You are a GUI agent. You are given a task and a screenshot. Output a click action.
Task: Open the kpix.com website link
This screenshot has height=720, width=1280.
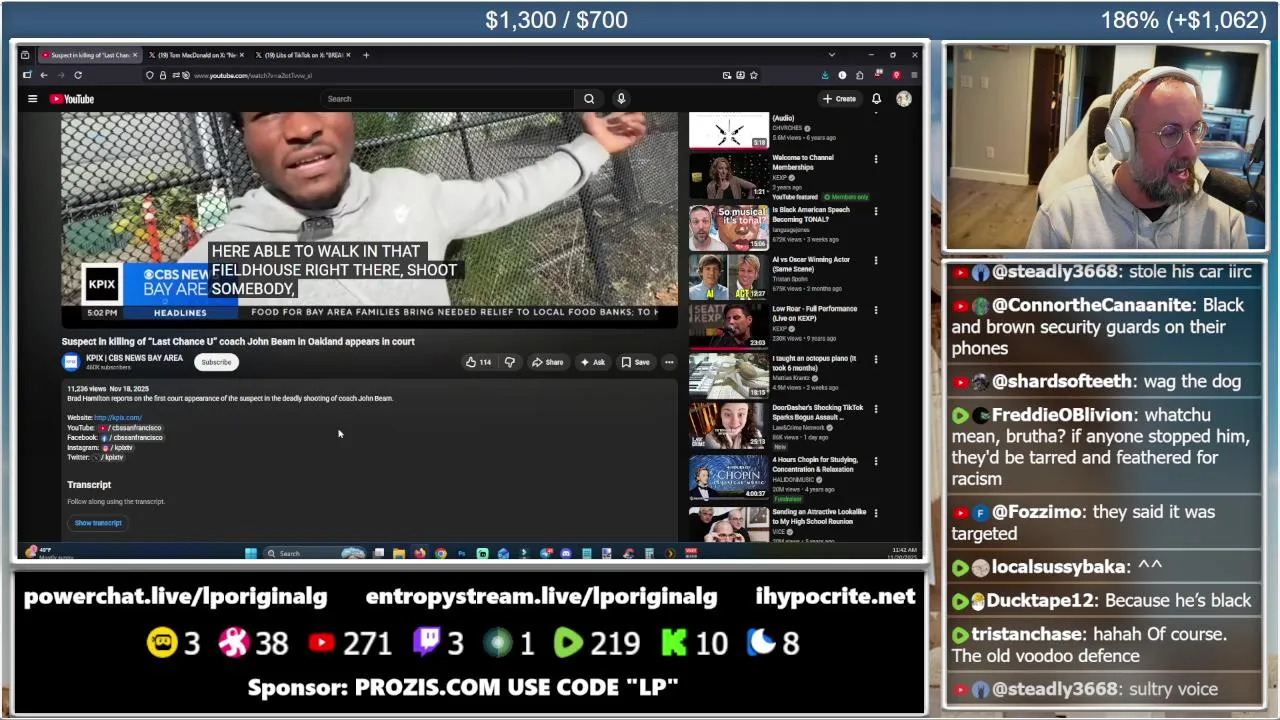118,418
